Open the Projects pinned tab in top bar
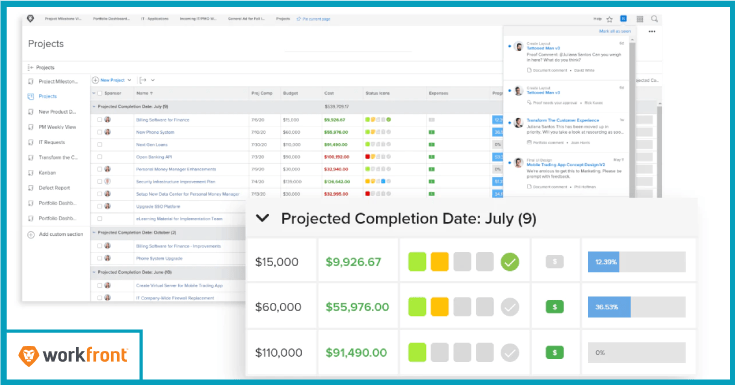The height and width of the screenshot is (385, 735). click(x=283, y=19)
